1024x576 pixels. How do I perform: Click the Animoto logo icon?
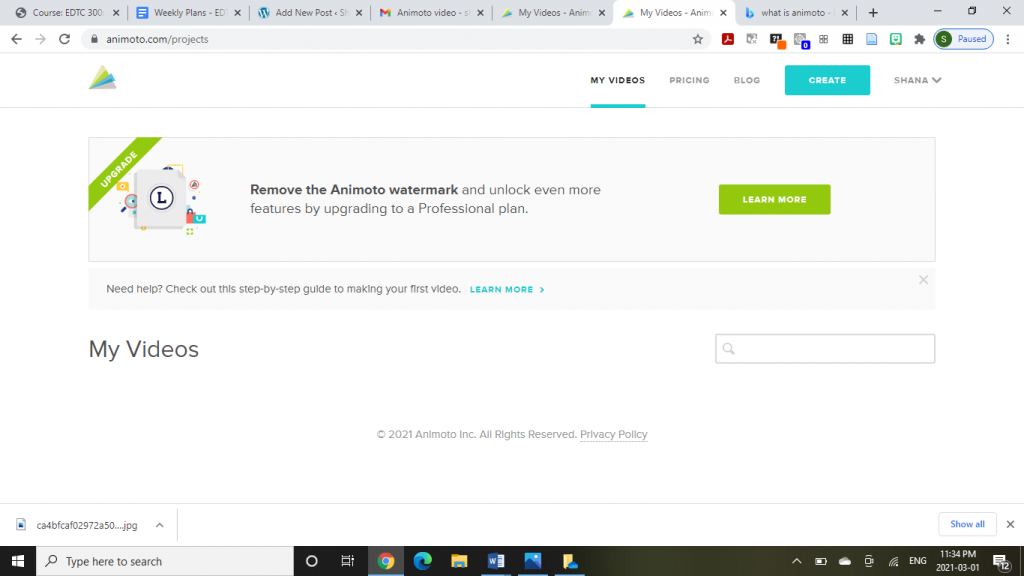[x=103, y=78]
